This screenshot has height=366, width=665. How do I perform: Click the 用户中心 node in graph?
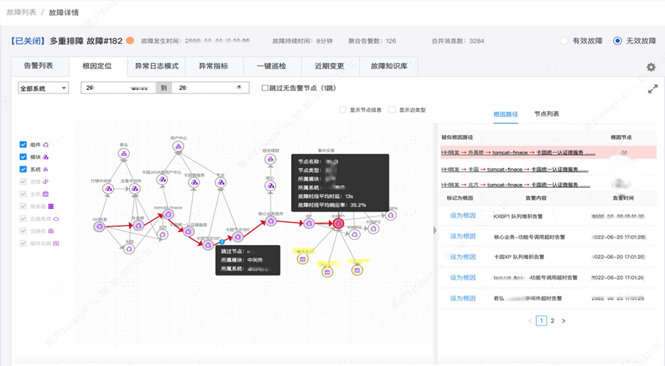click(178, 147)
